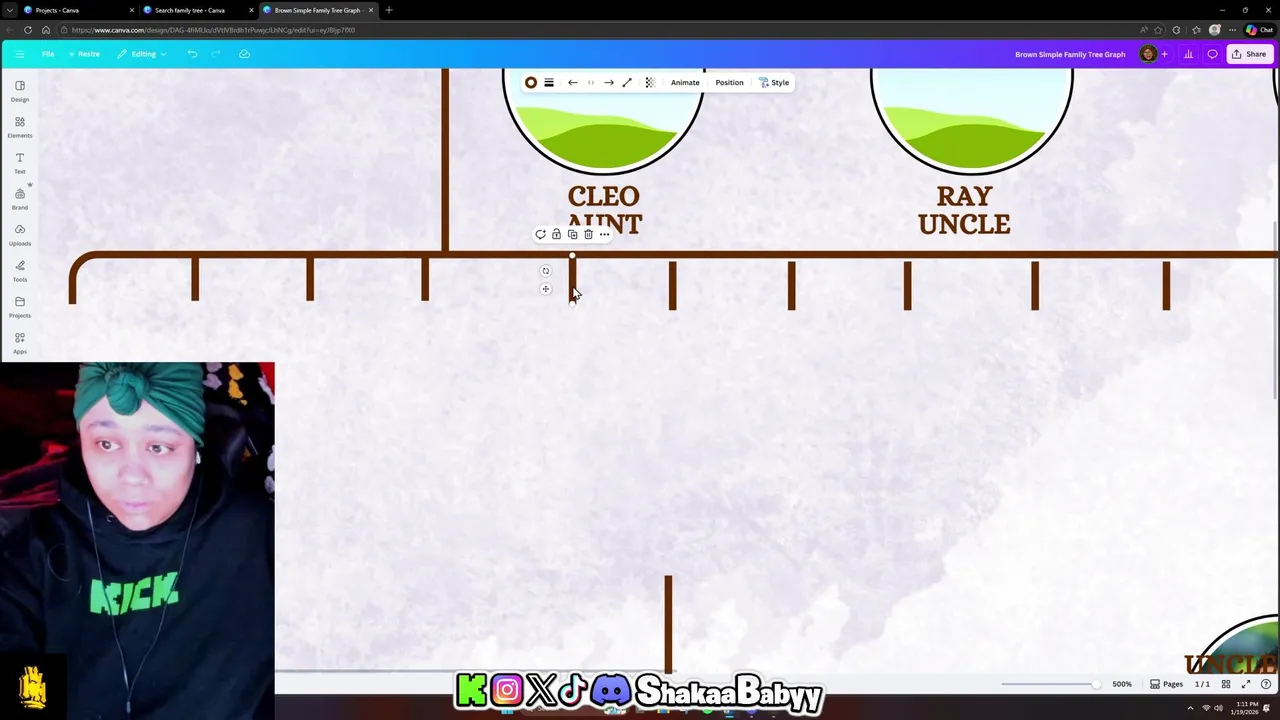Set line end arrow option
Image resolution: width=1280 pixels, height=720 pixels.
(x=608, y=83)
